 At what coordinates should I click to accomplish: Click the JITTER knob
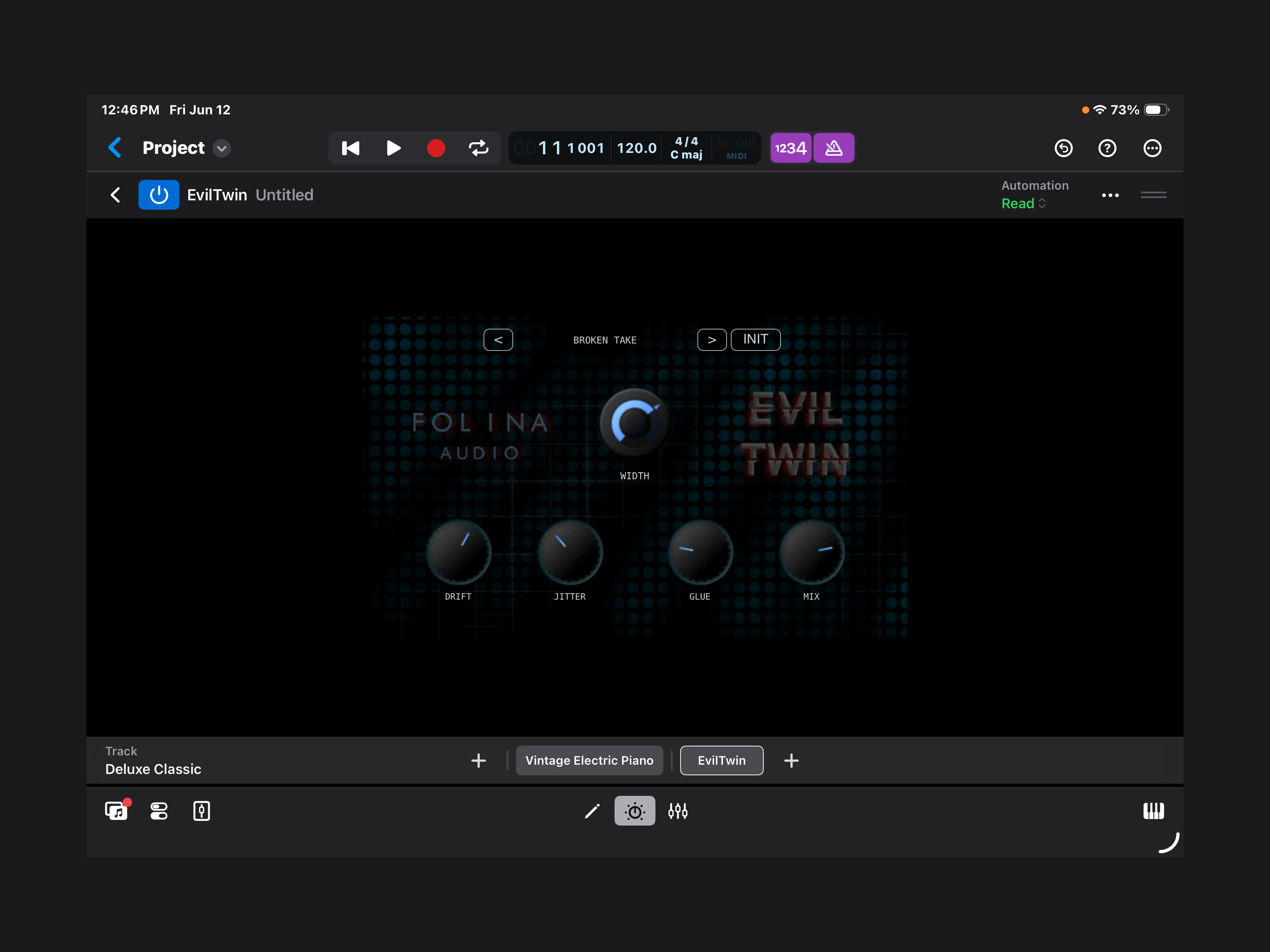(569, 552)
